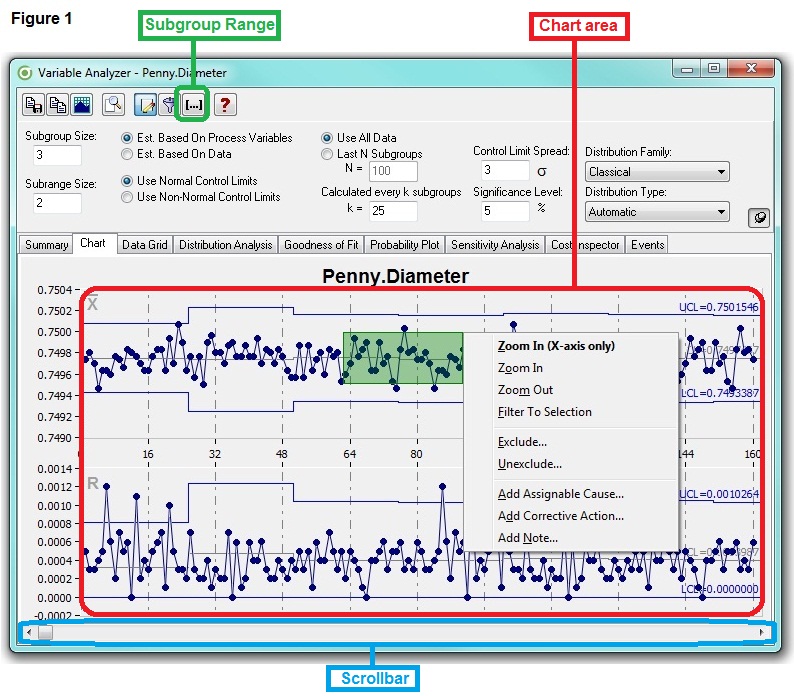Open the Distribution Type dropdown

tap(657, 212)
